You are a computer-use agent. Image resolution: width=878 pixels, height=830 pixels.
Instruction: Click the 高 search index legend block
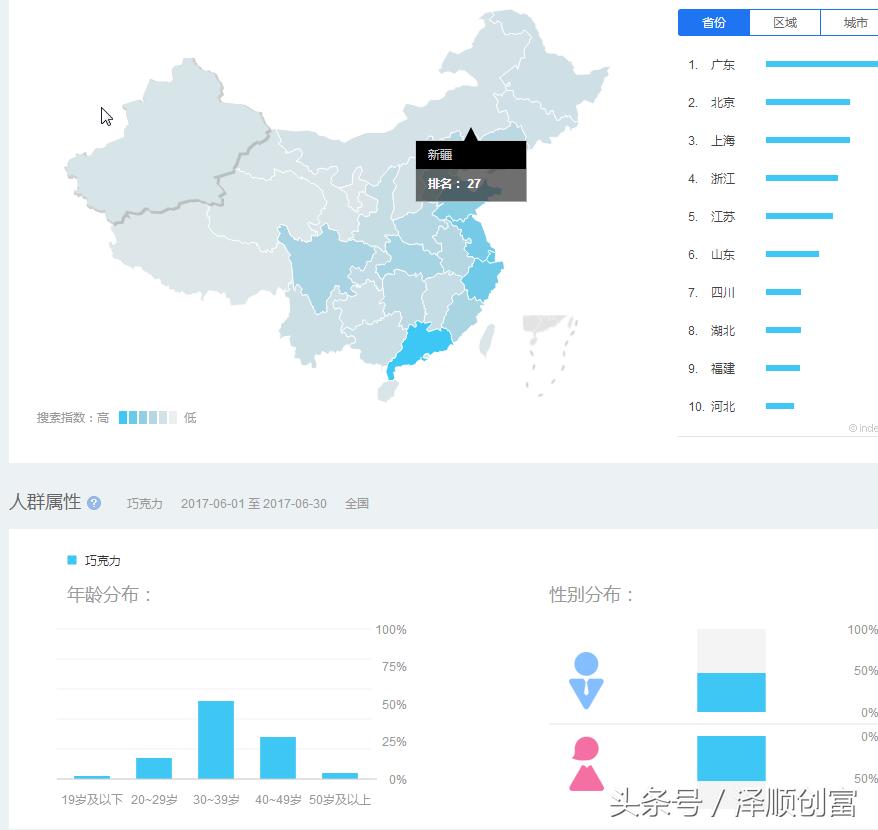click(x=122, y=417)
